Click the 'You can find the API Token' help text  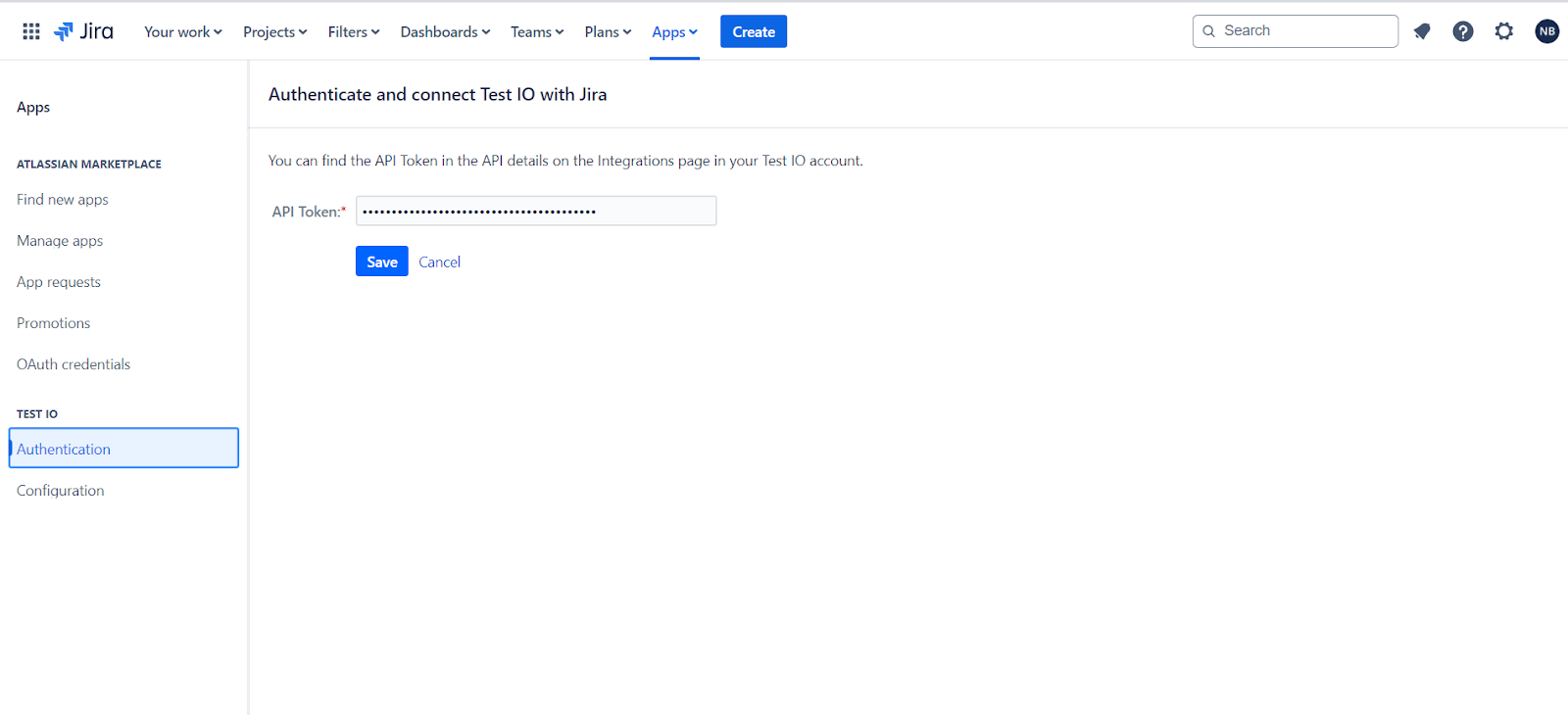click(565, 161)
